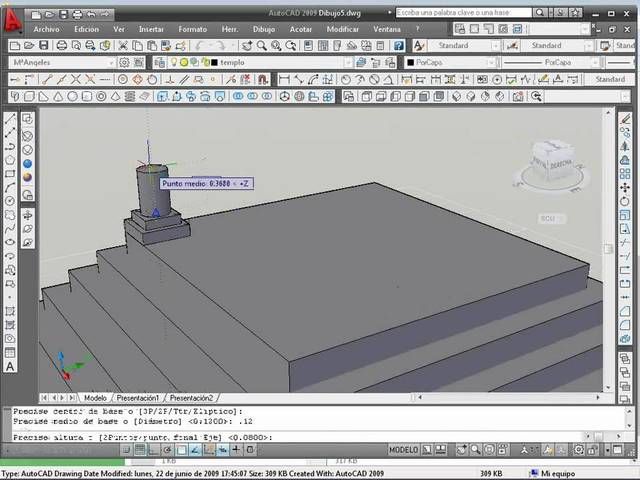The image size is (640, 480).
Task: Toggle Object Snap in status bar
Action: coord(182,450)
